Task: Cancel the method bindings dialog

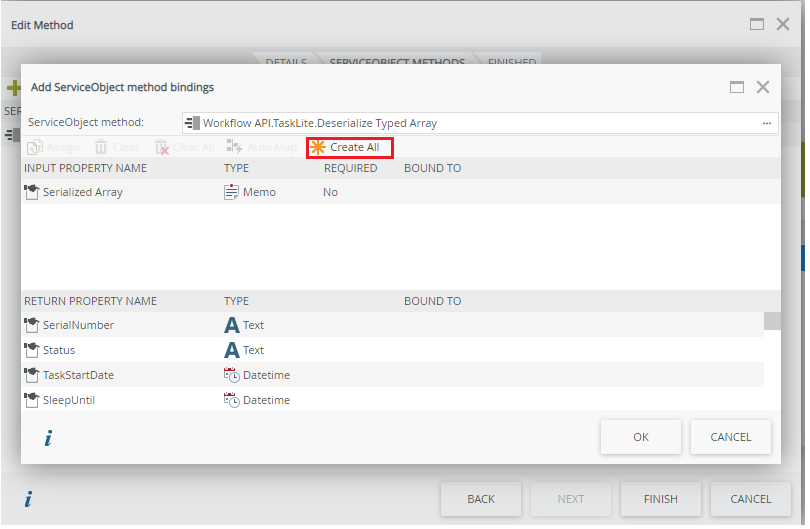Action: tap(730, 437)
